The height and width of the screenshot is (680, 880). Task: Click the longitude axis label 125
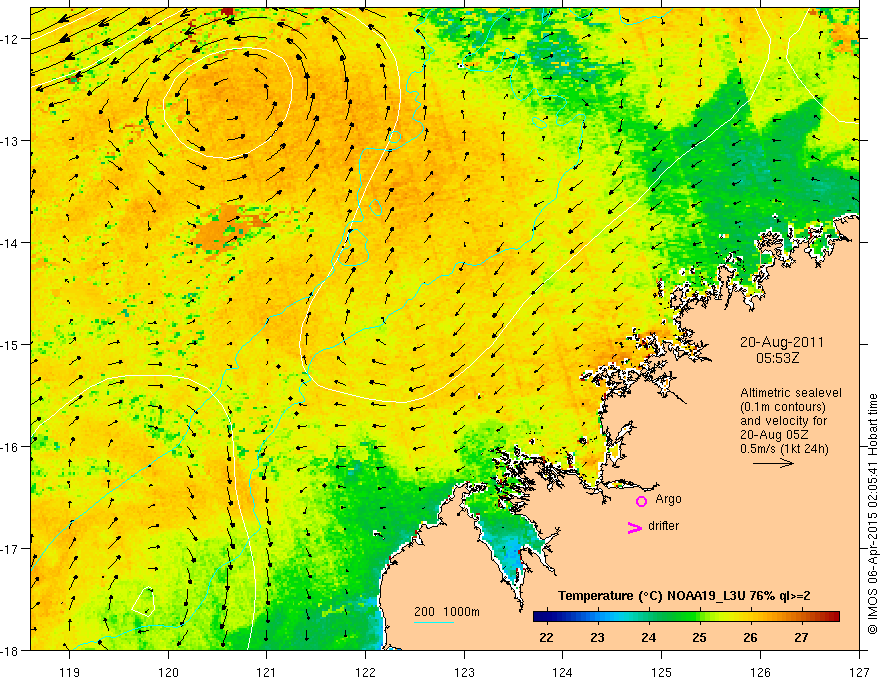662,672
